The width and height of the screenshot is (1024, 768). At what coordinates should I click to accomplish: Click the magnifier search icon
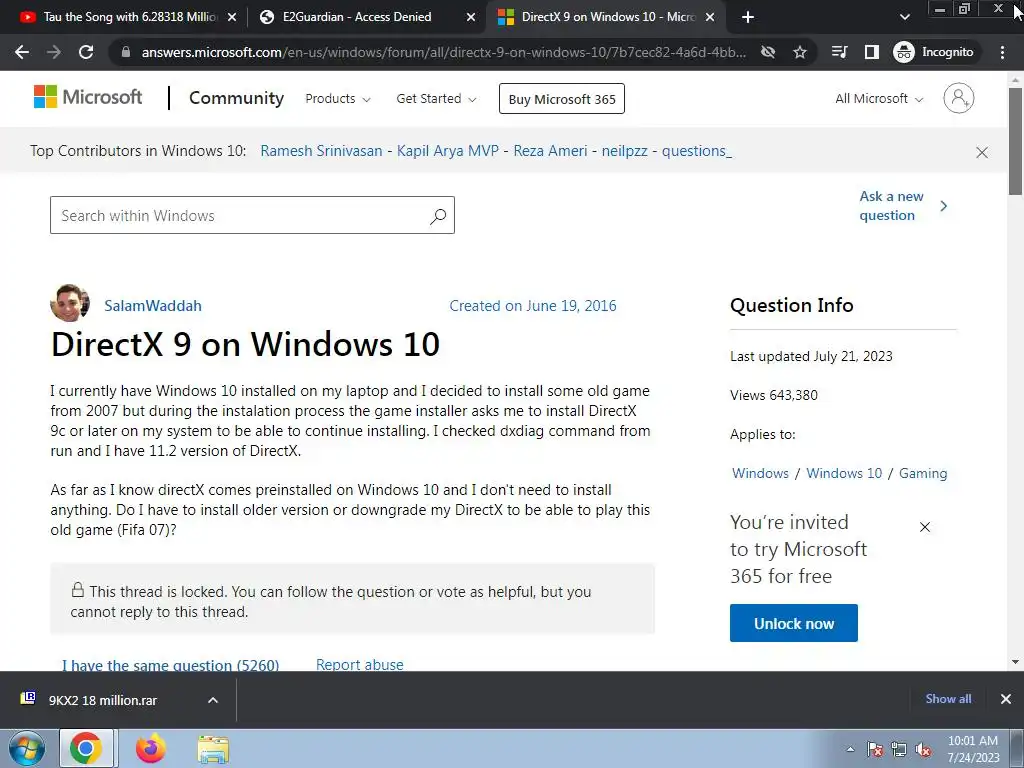pyautogui.click(x=438, y=216)
